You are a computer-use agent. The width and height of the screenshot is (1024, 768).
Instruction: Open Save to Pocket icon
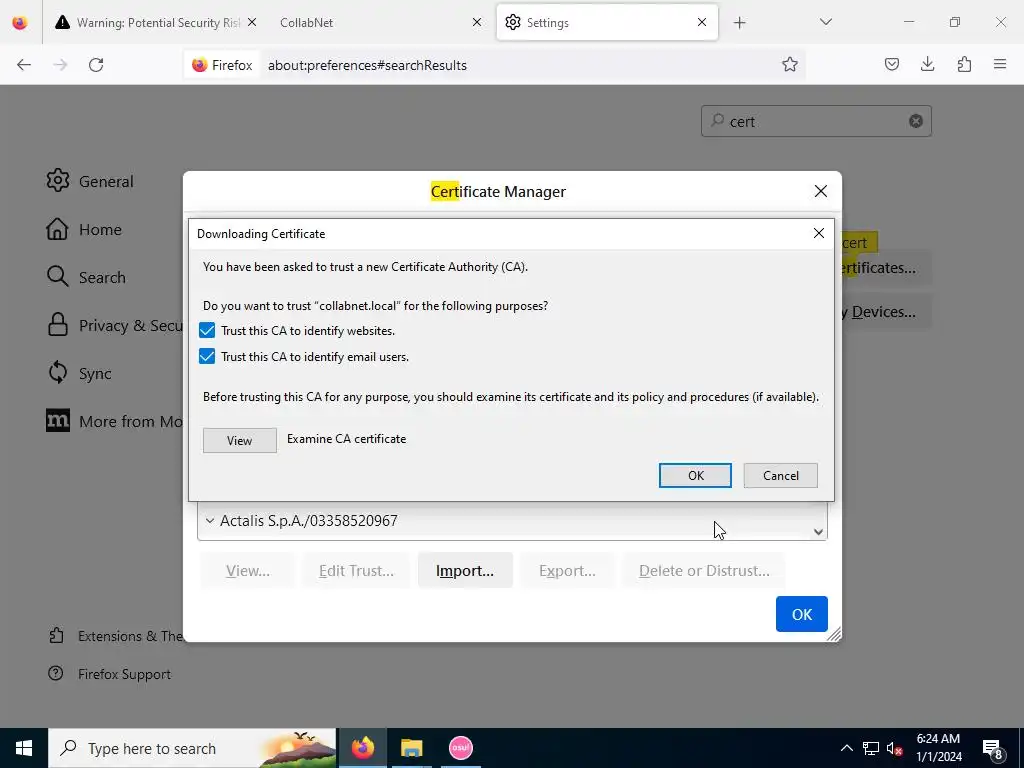pos(891,64)
